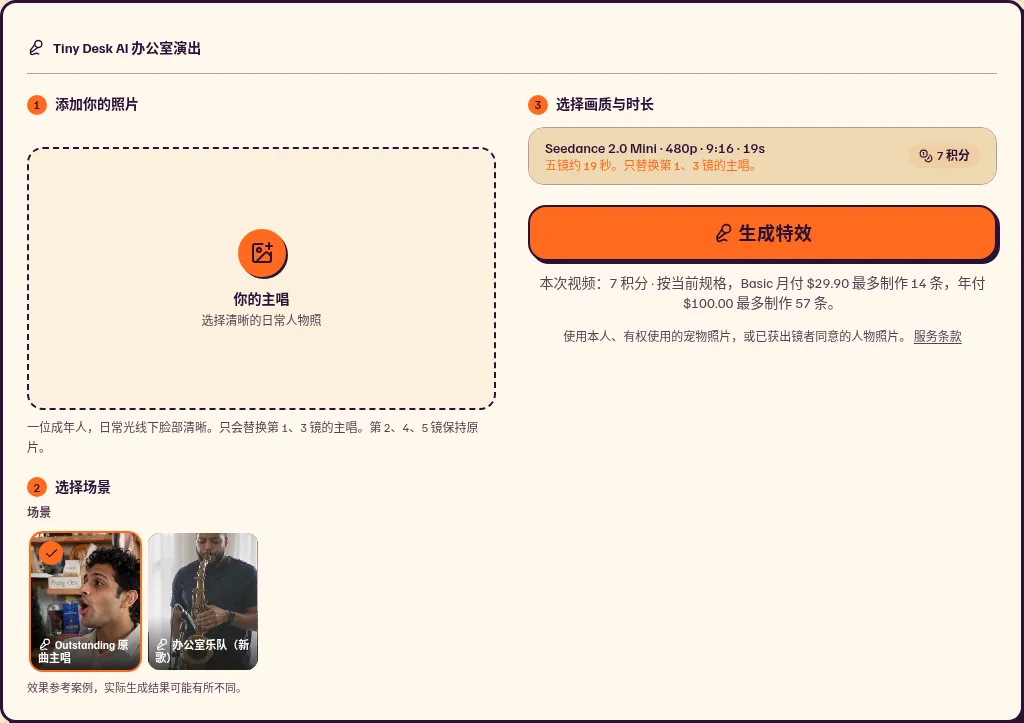Click the add-image icon in the upload area

click(x=262, y=253)
